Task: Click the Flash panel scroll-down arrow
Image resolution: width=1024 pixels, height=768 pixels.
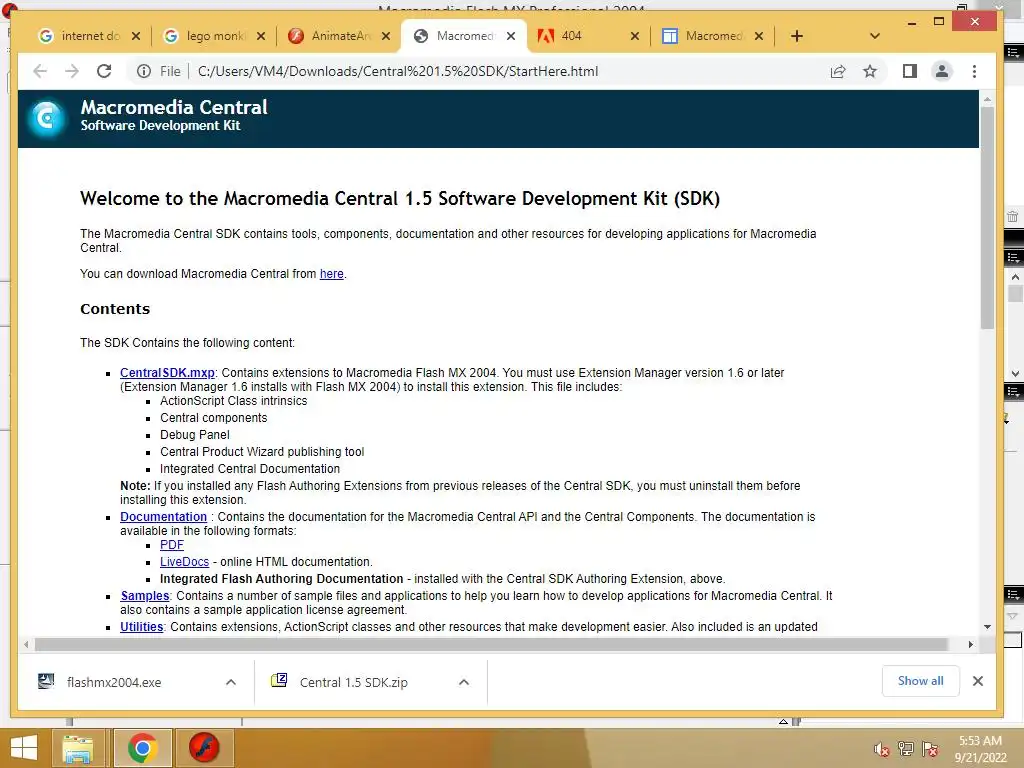Action: click(1015, 374)
